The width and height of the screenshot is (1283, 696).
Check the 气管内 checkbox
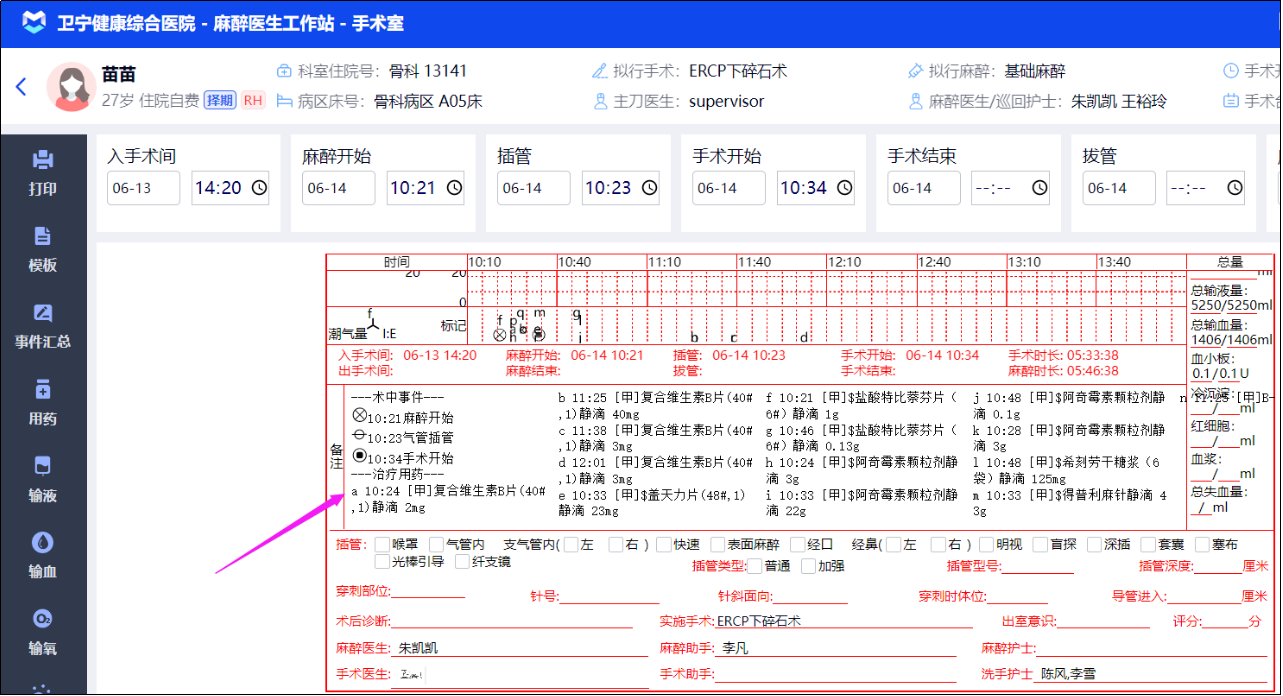(436, 545)
